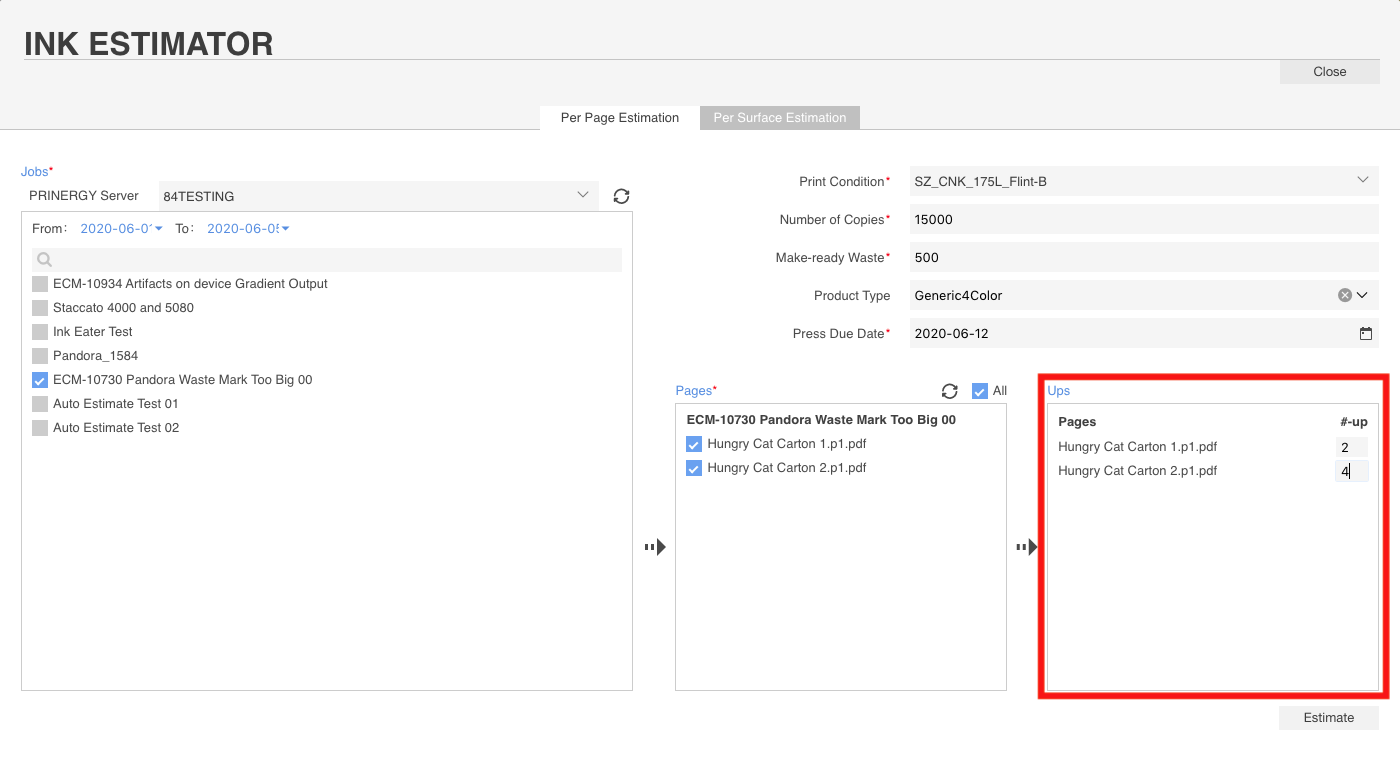
Task: Click the job search magnifier icon
Action: 44,260
